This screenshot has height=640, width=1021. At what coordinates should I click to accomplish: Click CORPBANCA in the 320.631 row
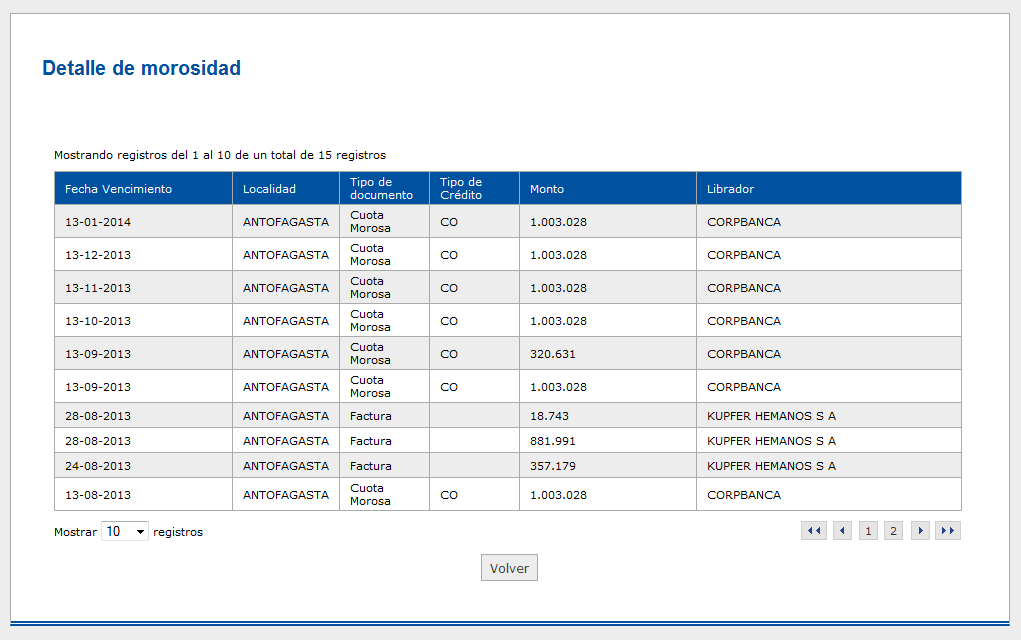744,354
